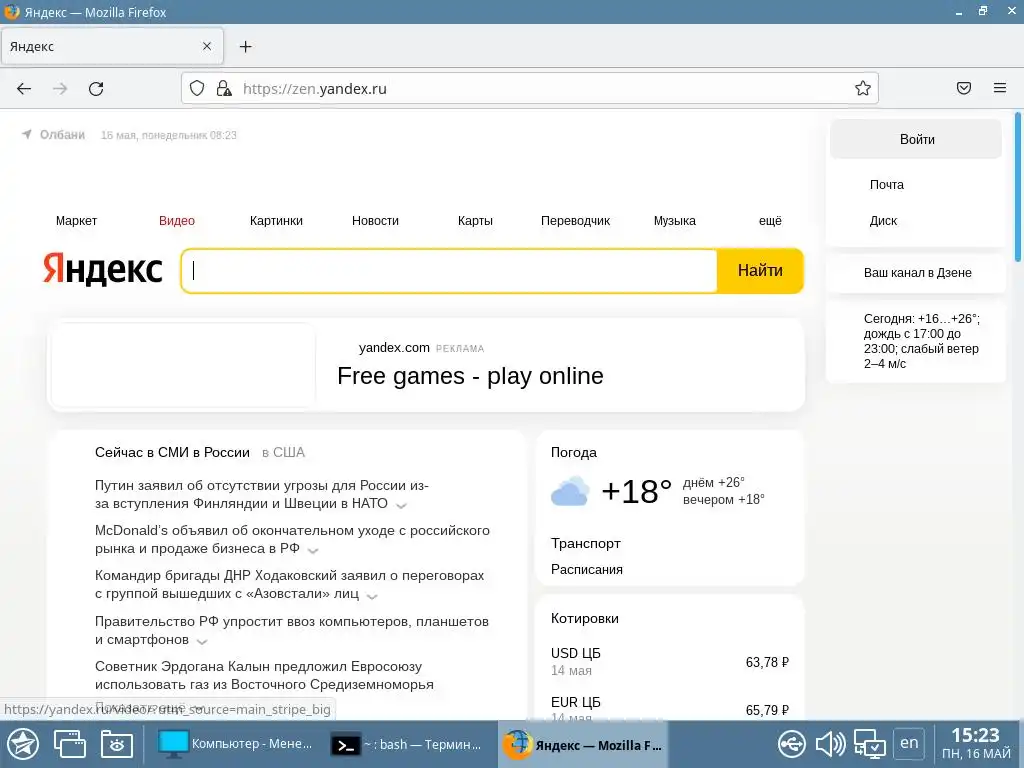Switch to bash Terminal window
1024x768 pixels.
[406, 744]
